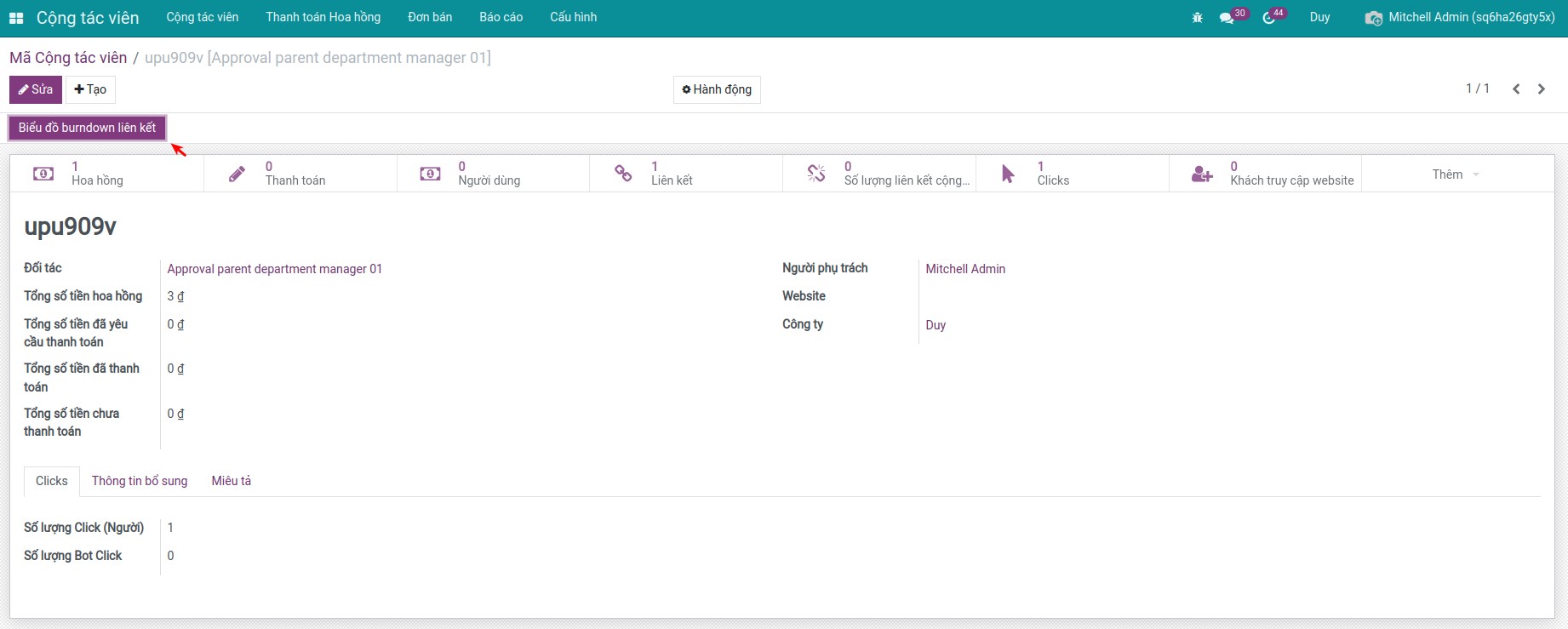This screenshot has height=629, width=1568.
Task: Click Mã Cộng tác viên breadcrumb
Action: (x=68, y=58)
